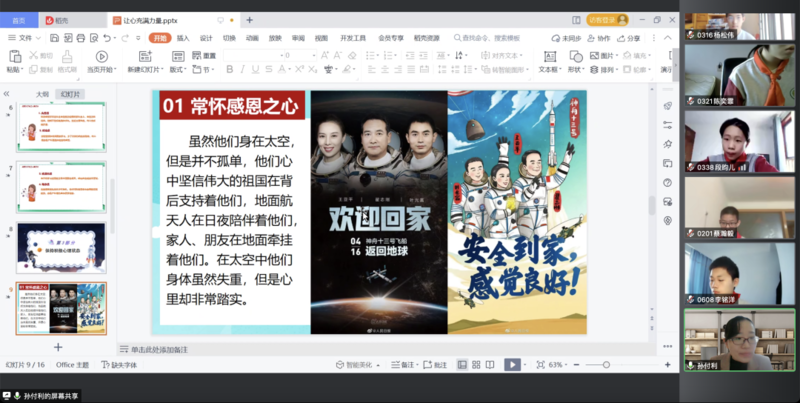800x403 pixels.
Task: Apply Italic formatting
Action: [x=242, y=69]
